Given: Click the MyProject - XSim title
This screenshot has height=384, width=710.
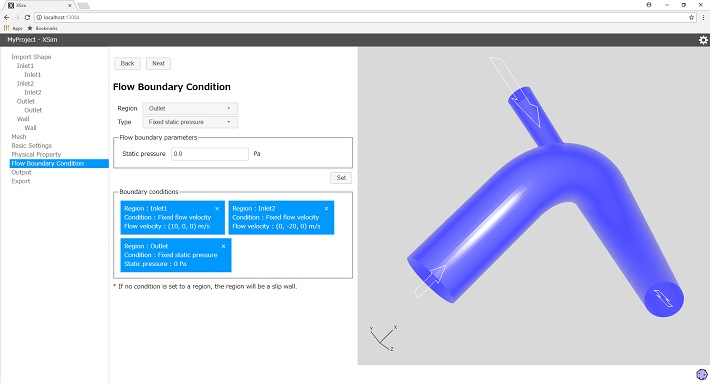Looking at the screenshot, I should [32, 40].
